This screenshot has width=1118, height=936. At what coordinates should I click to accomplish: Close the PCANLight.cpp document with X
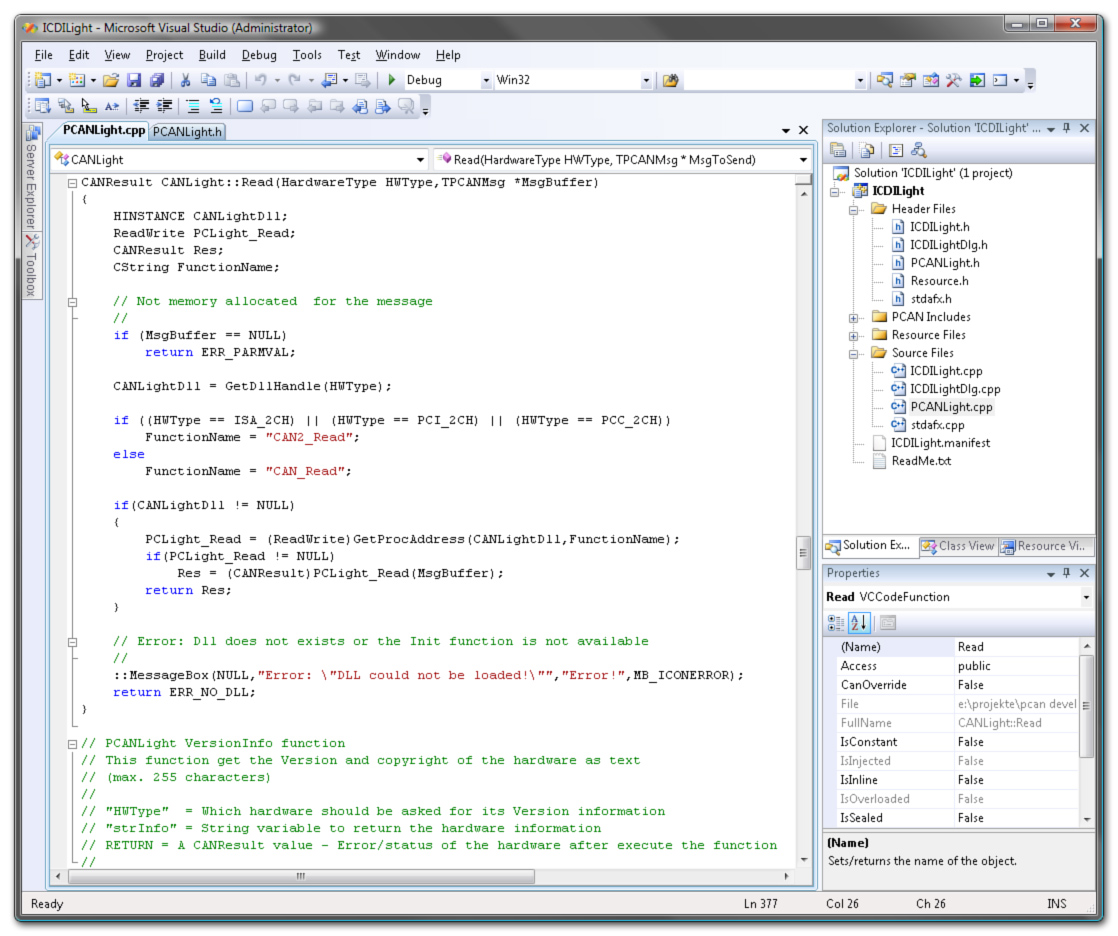(x=804, y=130)
